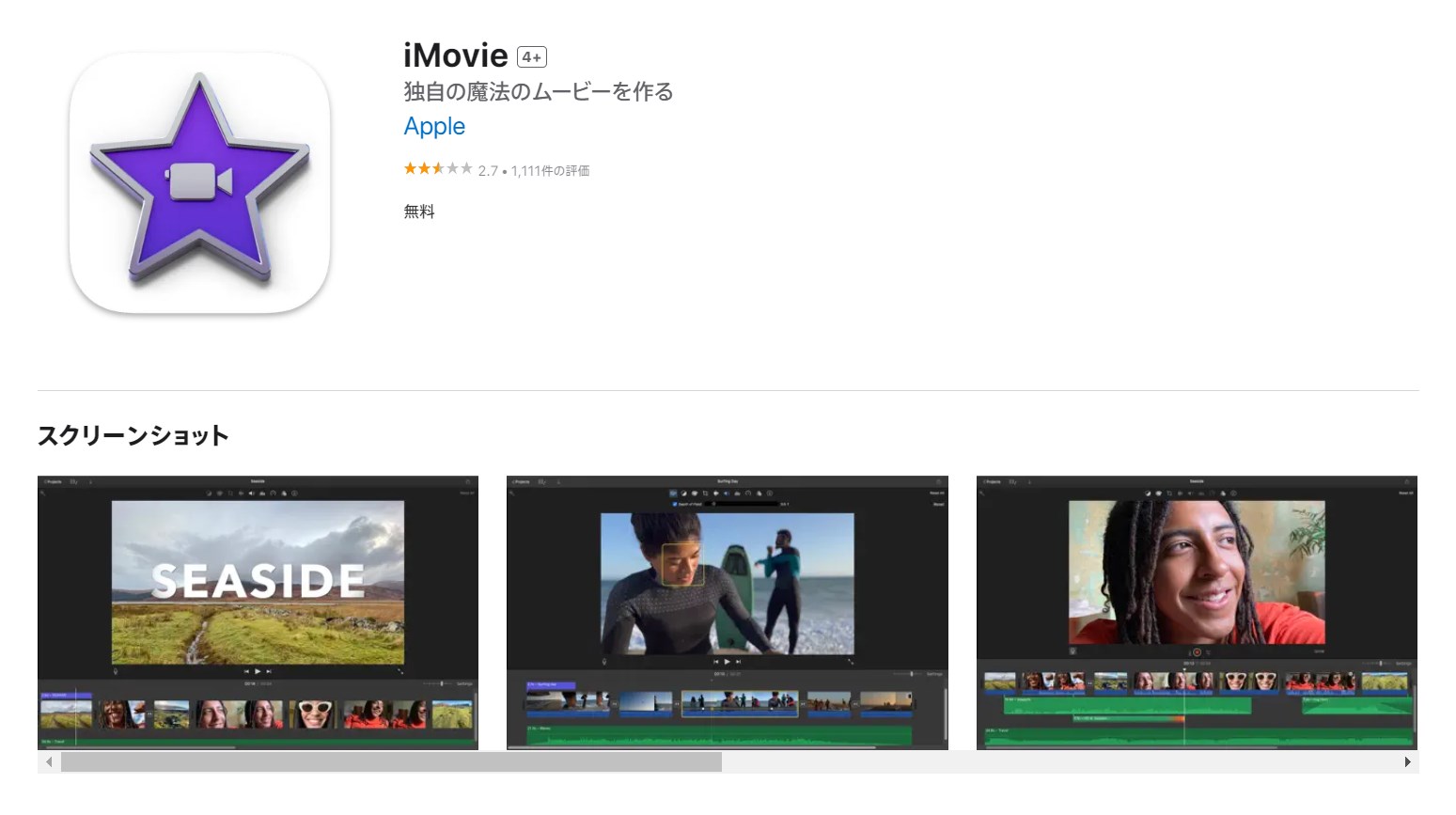Open the Apple developer link
The width and height of the screenshot is (1456, 815).
[x=434, y=126]
